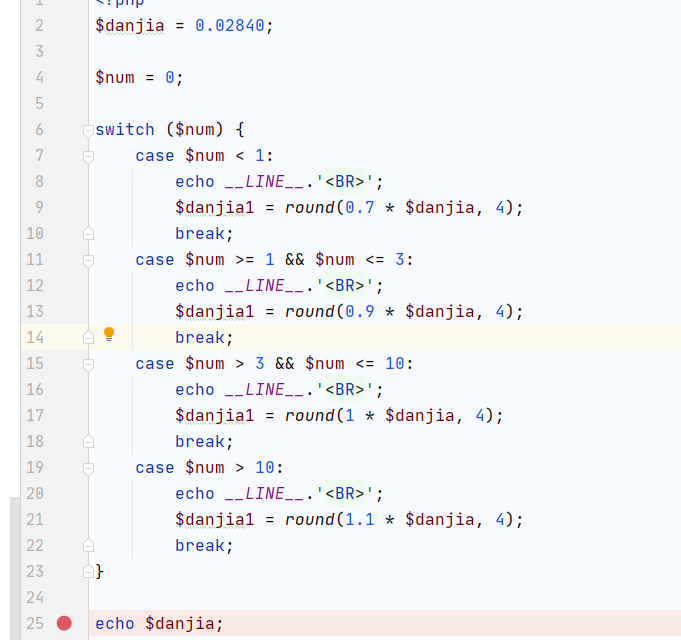Click the switch keyword on line 6
This screenshot has width=681, height=640.
coord(125,130)
